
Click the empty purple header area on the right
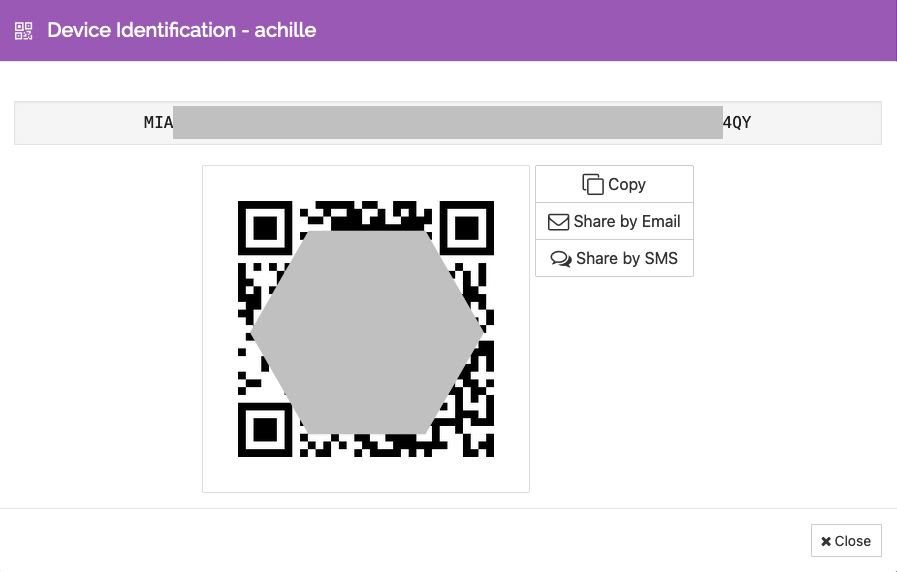pyautogui.click(x=700, y=30)
